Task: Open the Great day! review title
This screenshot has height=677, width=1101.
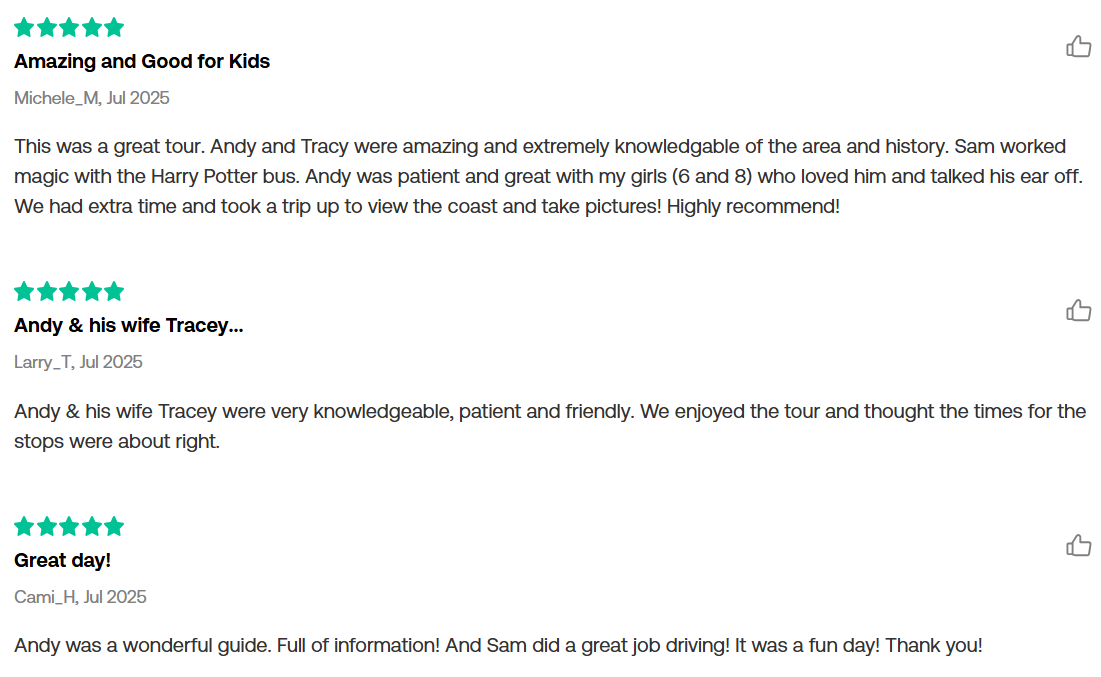Action: coord(62,560)
